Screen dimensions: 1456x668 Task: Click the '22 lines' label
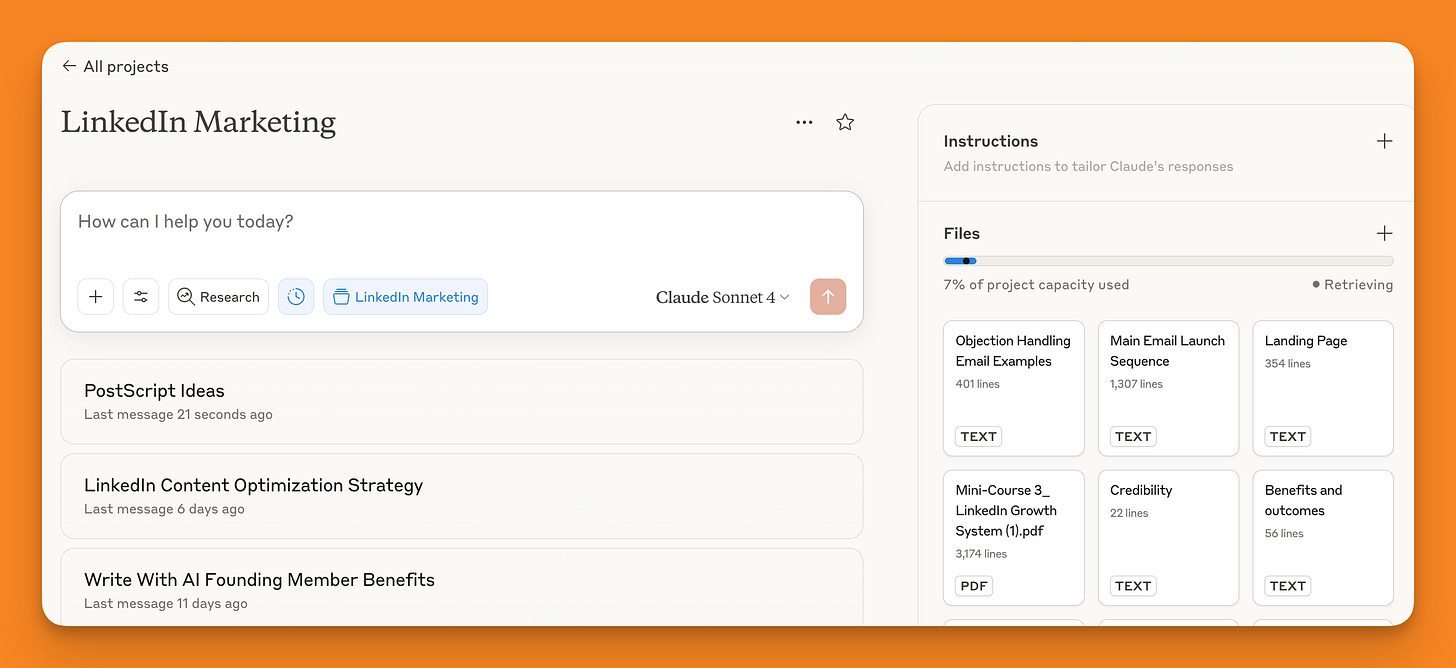point(1130,513)
